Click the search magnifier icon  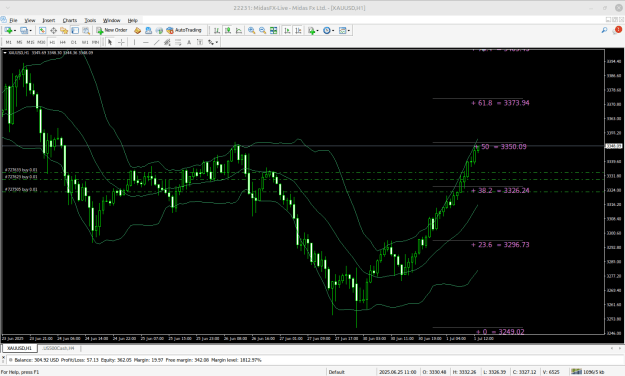tap(604, 30)
